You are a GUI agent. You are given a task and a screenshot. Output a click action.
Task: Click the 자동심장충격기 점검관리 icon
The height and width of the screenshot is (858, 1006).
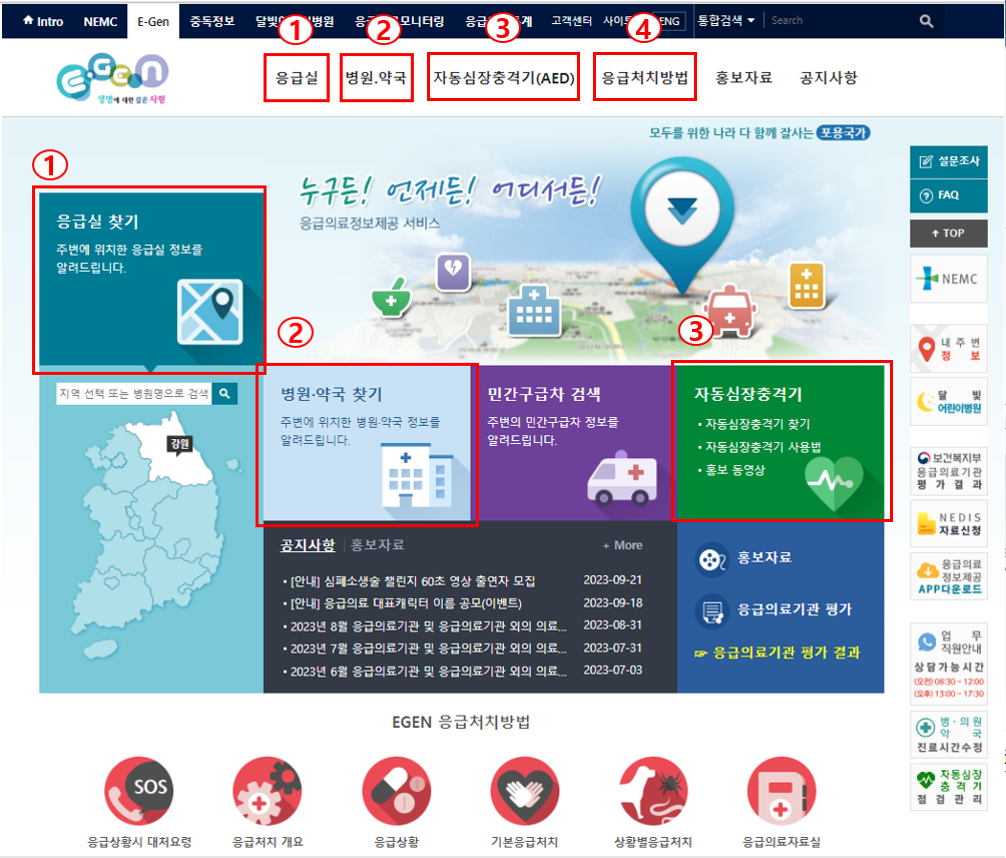click(925, 780)
